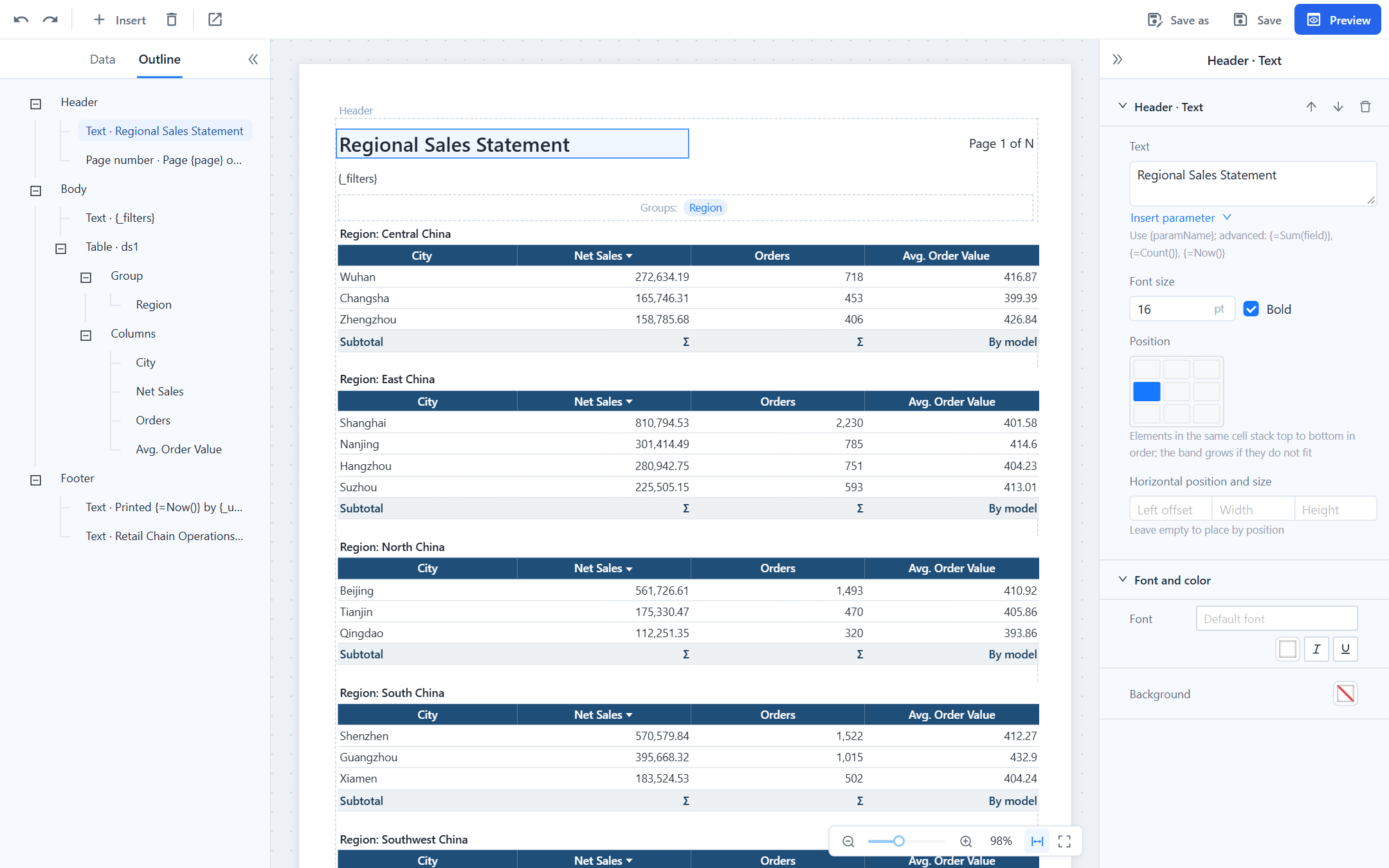The image size is (1389, 868).
Task: Enable fit-to-width zoom mode
Action: [x=1037, y=841]
